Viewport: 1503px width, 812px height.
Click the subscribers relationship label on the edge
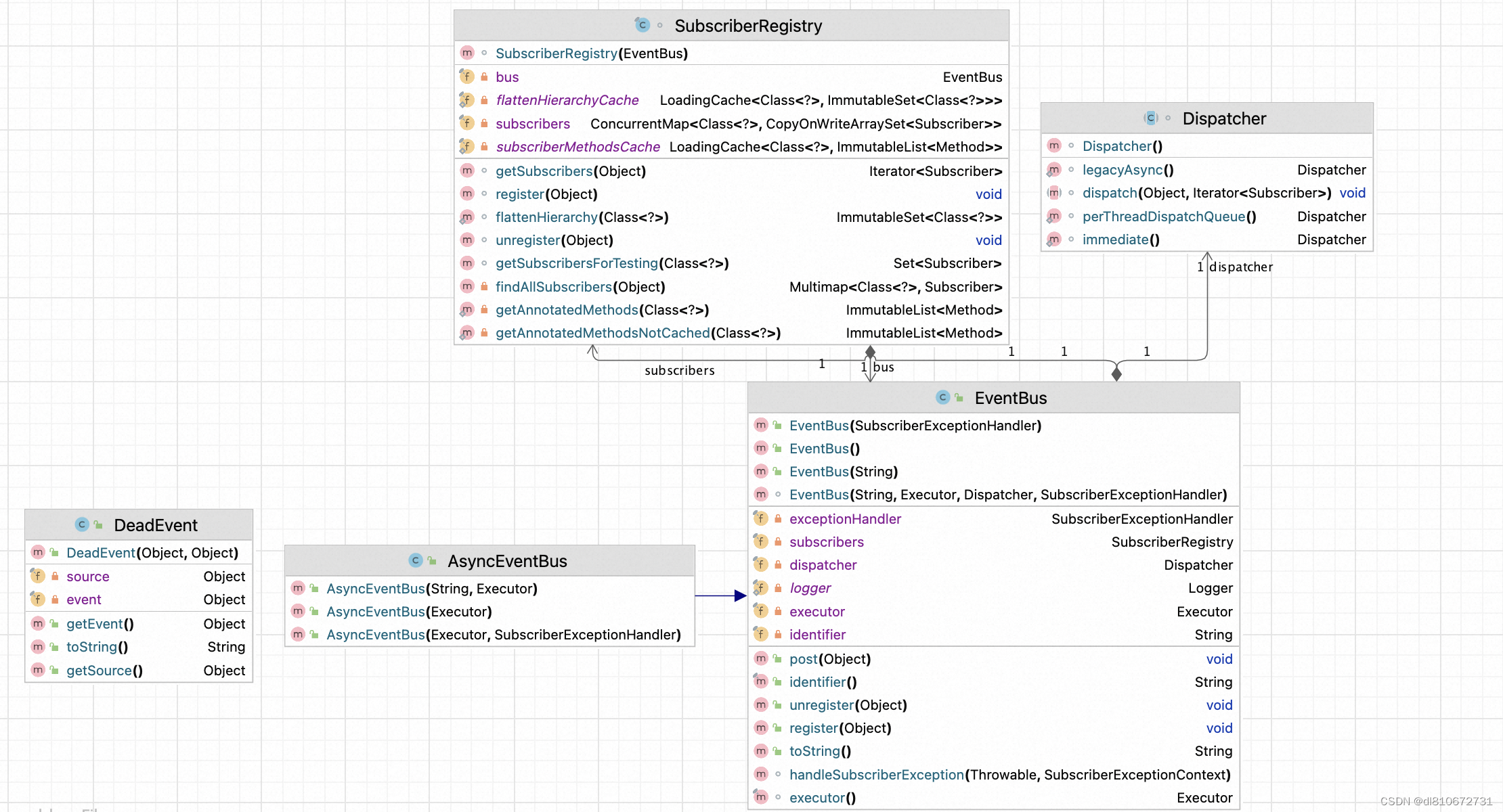click(x=679, y=370)
